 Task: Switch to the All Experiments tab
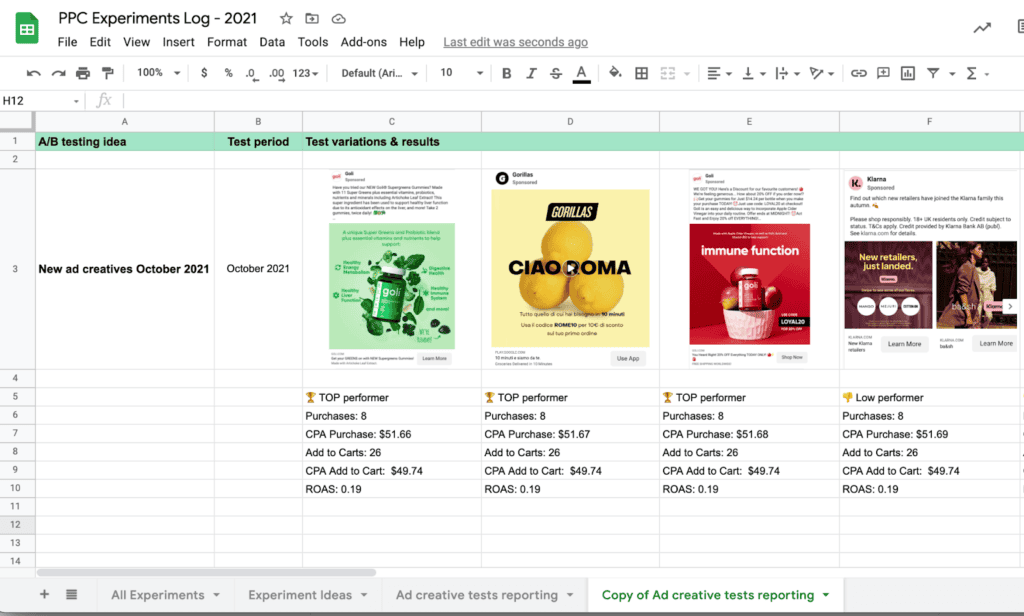coord(165,595)
